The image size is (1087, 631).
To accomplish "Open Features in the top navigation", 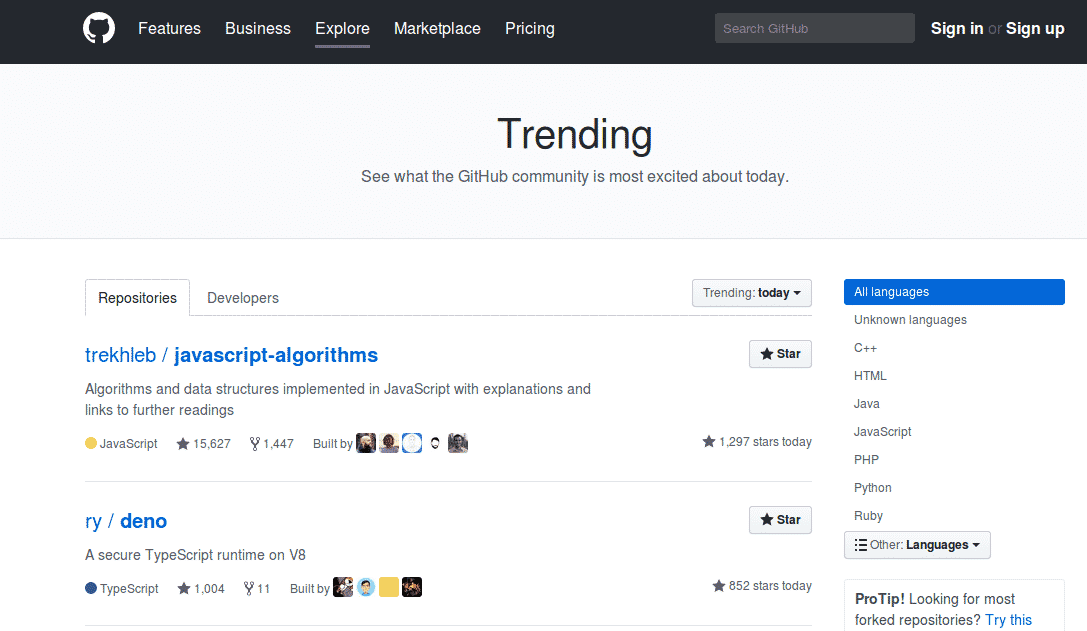I will pyautogui.click(x=169, y=28).
